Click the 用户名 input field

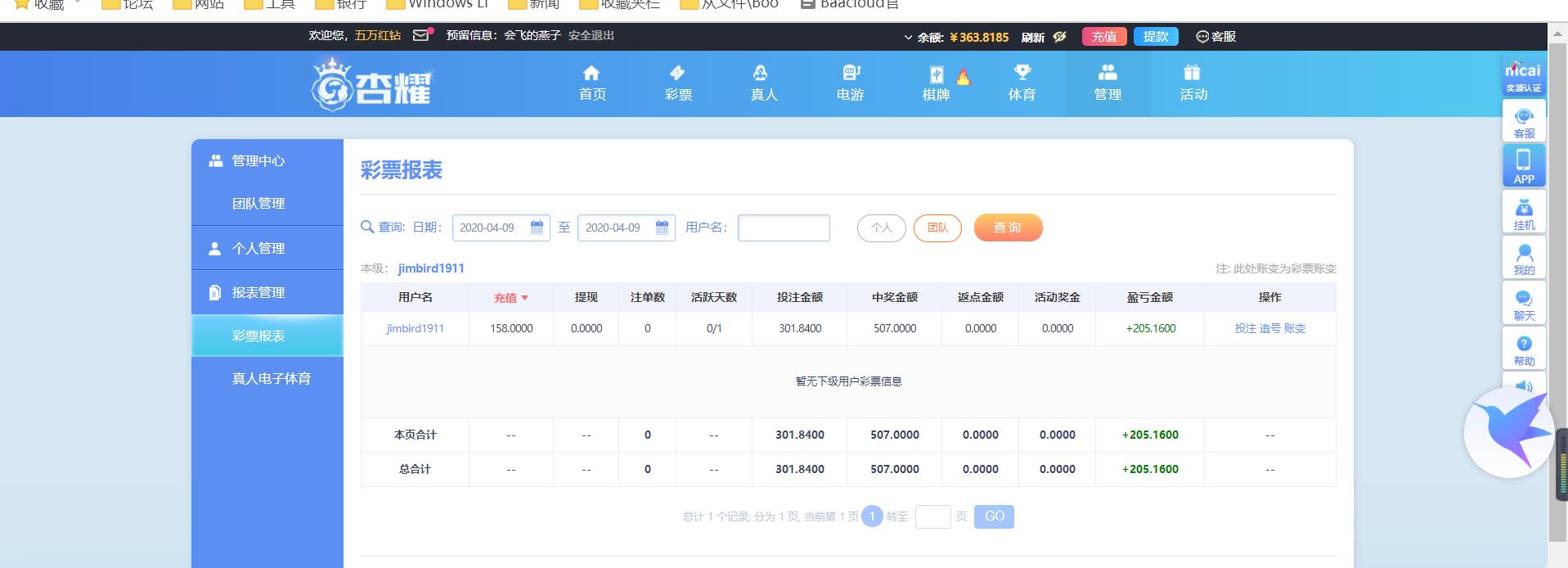[784, 228]
